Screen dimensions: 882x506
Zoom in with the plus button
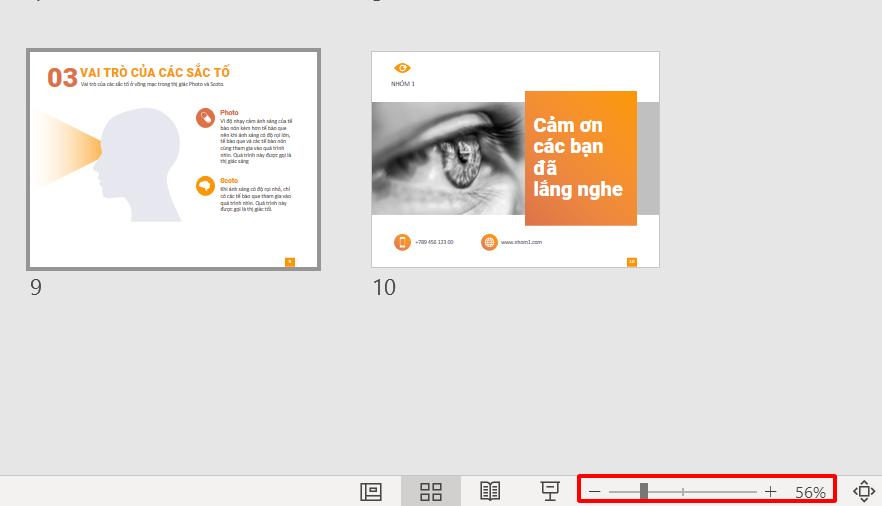pyautogui.click(x=771, y=492)
